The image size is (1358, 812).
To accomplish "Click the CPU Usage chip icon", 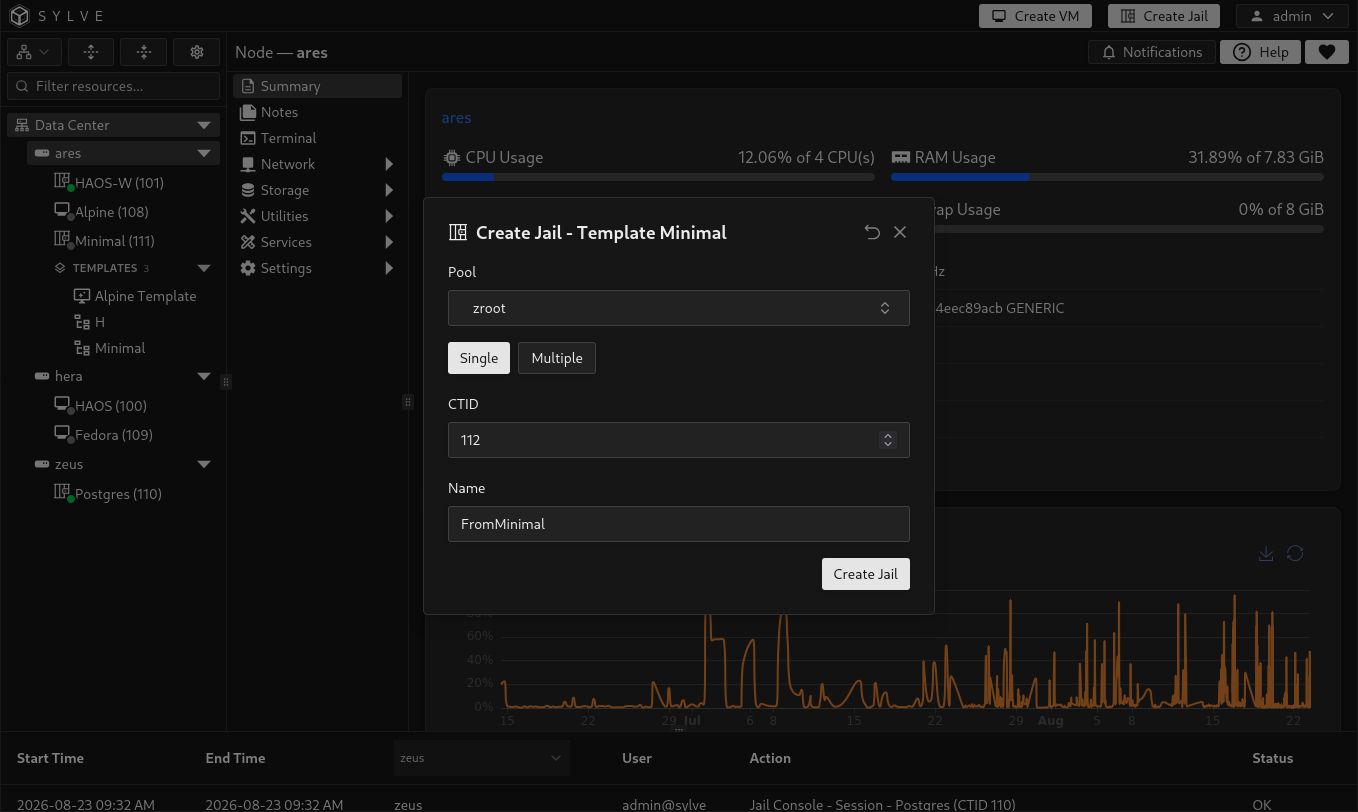I will point(452,157).
